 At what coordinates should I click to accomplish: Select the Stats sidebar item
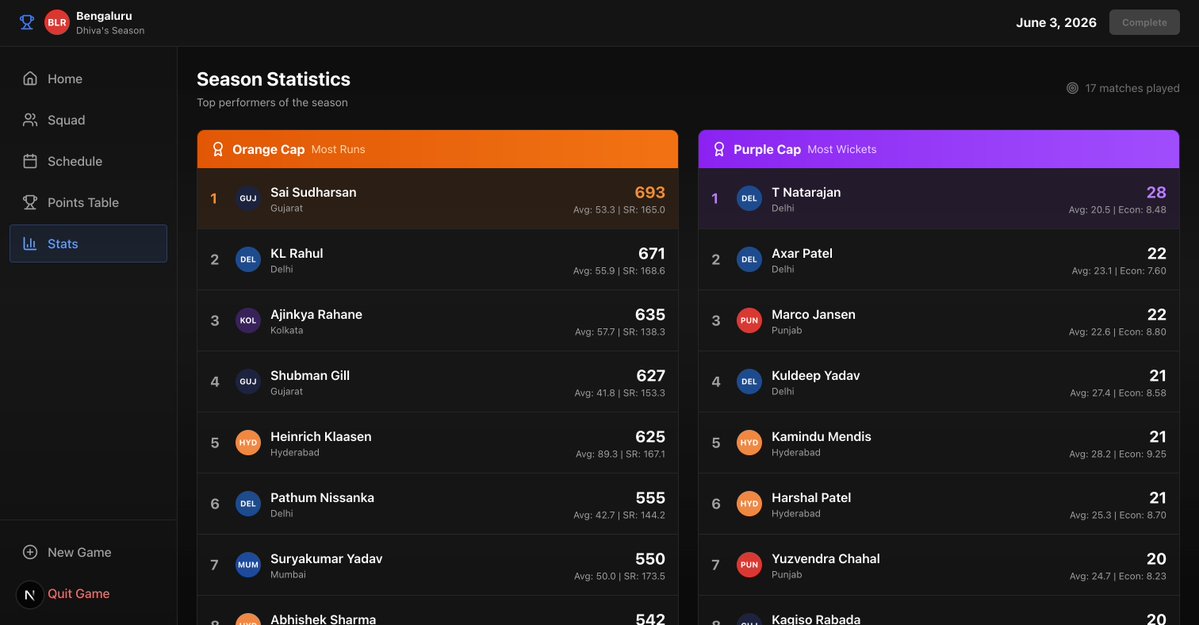point(88,243)
